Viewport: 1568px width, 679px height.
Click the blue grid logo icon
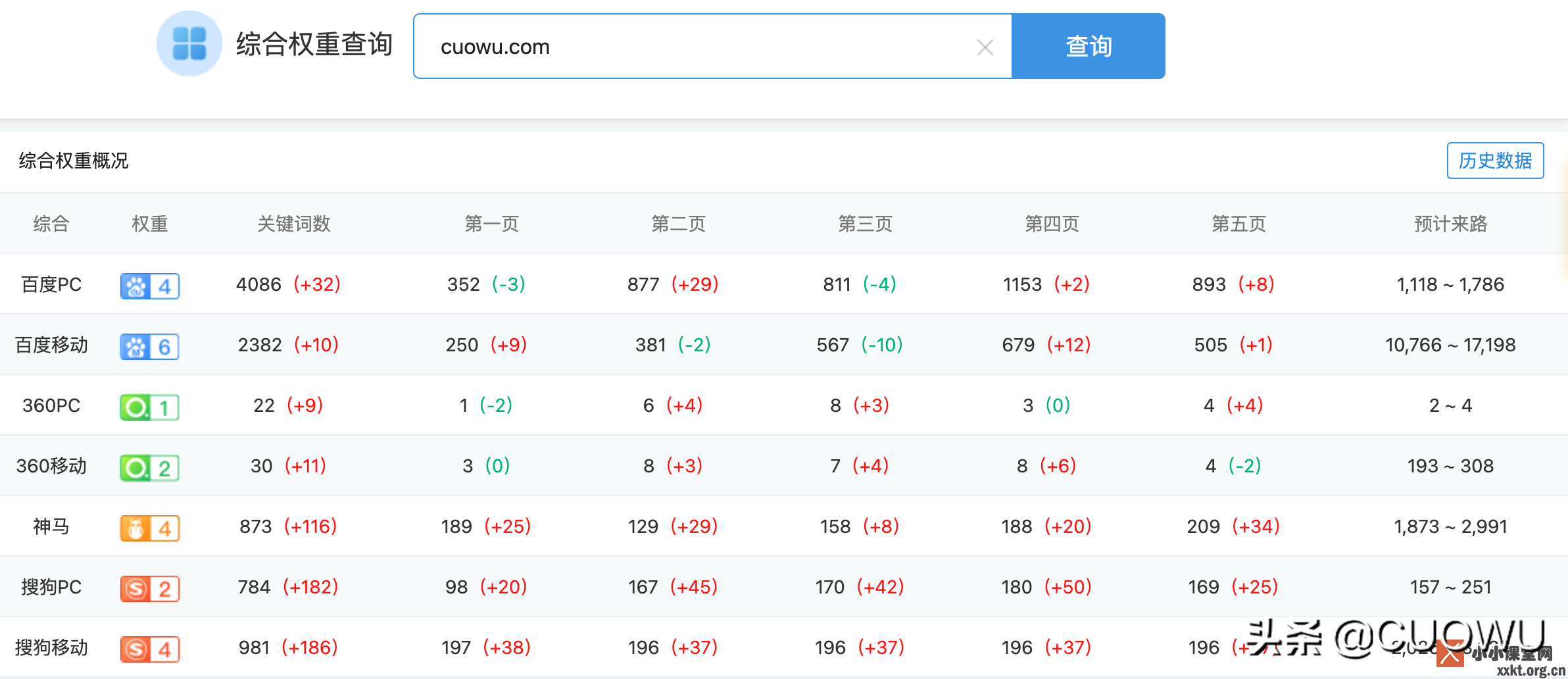[189, 43]
